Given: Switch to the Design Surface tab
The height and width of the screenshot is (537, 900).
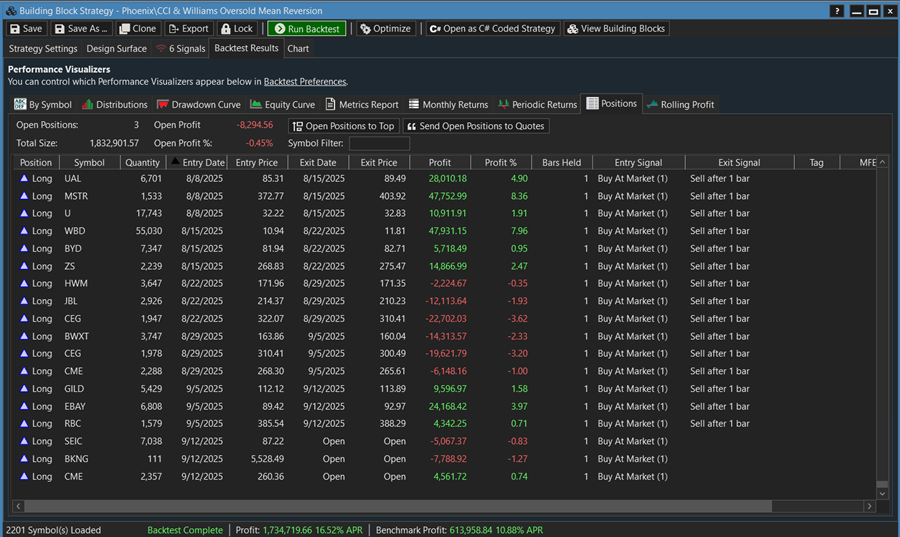Looking at the screenshot, I should [x=116, y=48].
